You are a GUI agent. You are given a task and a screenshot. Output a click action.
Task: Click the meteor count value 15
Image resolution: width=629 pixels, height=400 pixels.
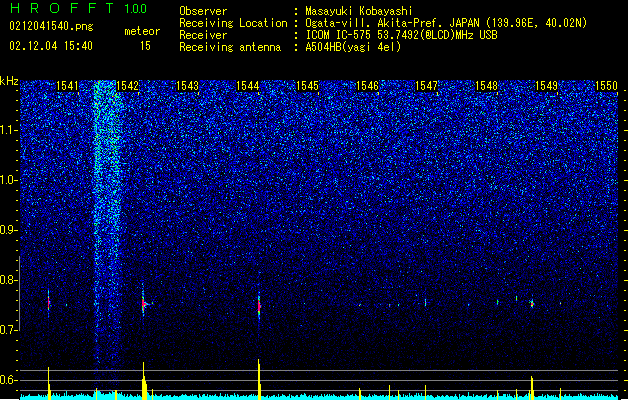point(145,46)
